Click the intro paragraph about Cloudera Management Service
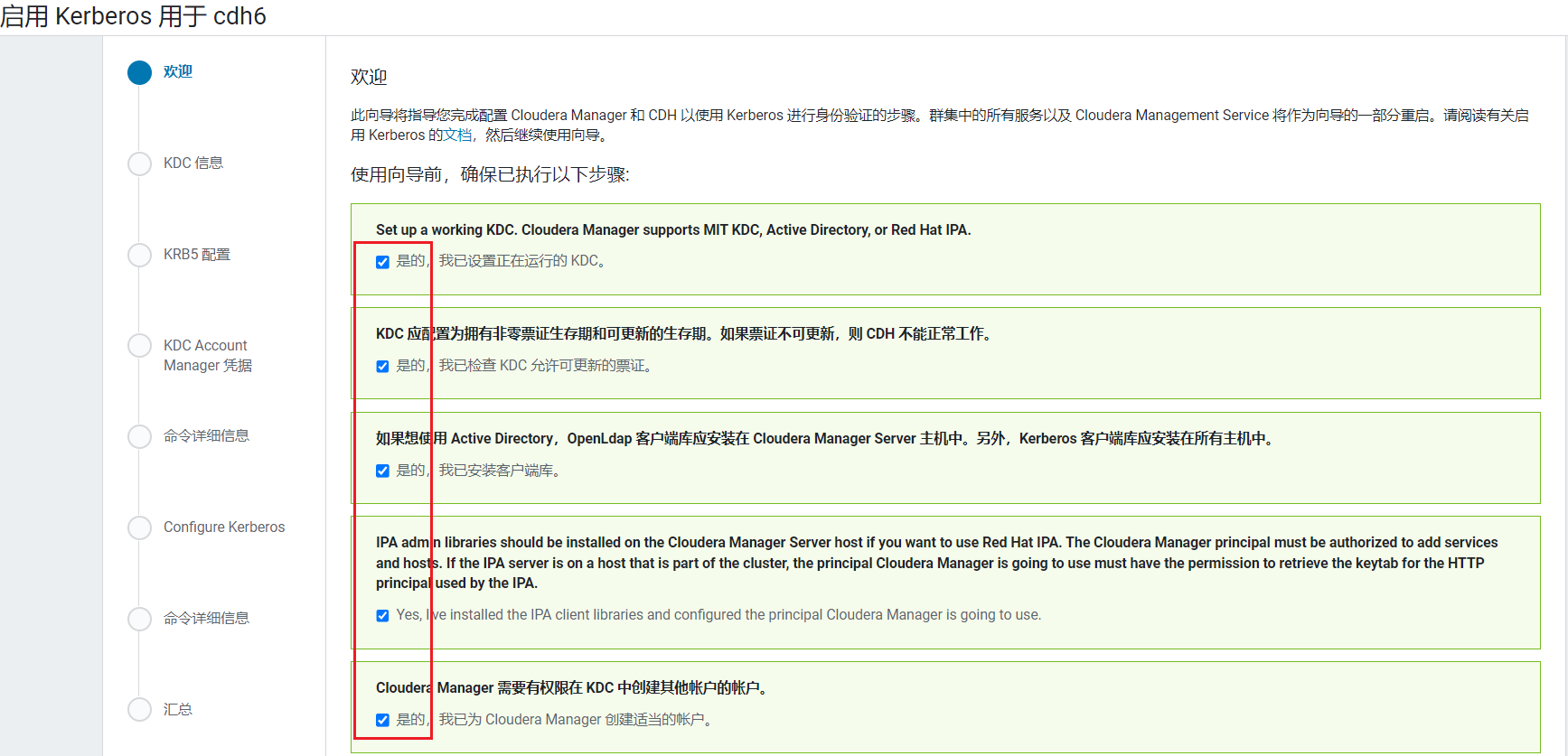The image size is (1568, 756). coord(940,125)
